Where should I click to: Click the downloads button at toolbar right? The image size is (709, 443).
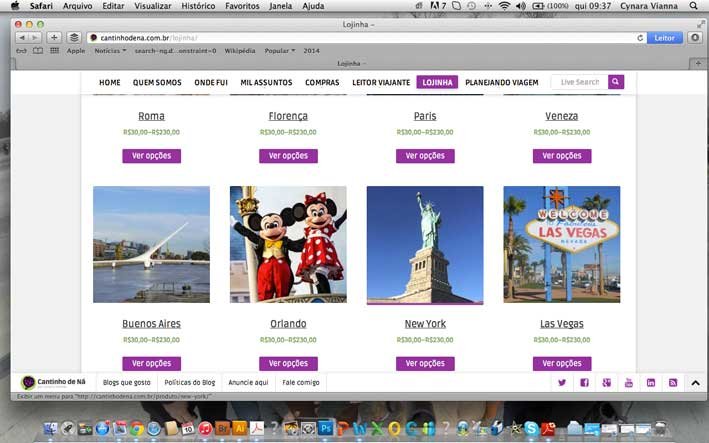(x=695, y=38)
